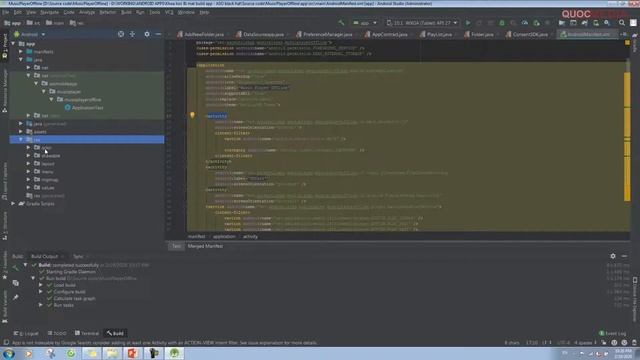Click the Make Project hammer icon

341,23
